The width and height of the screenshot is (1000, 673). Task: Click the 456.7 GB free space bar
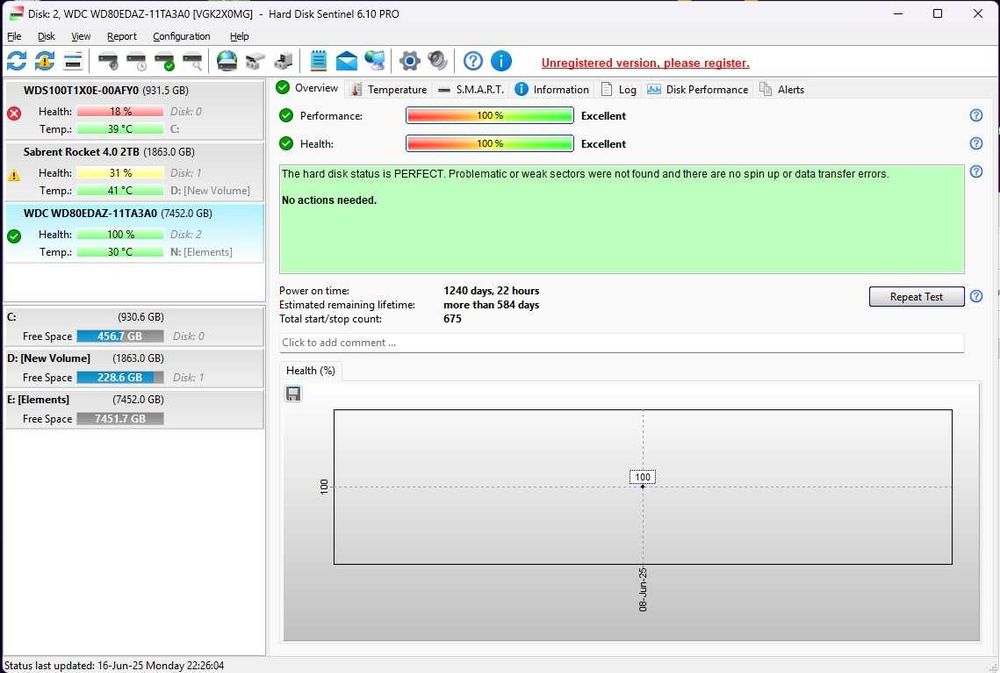(120, 336)
